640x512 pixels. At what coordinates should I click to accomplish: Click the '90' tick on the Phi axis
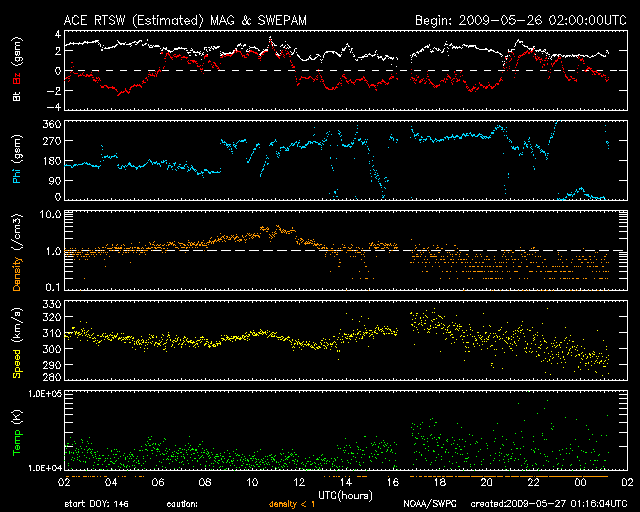[55, 180]
